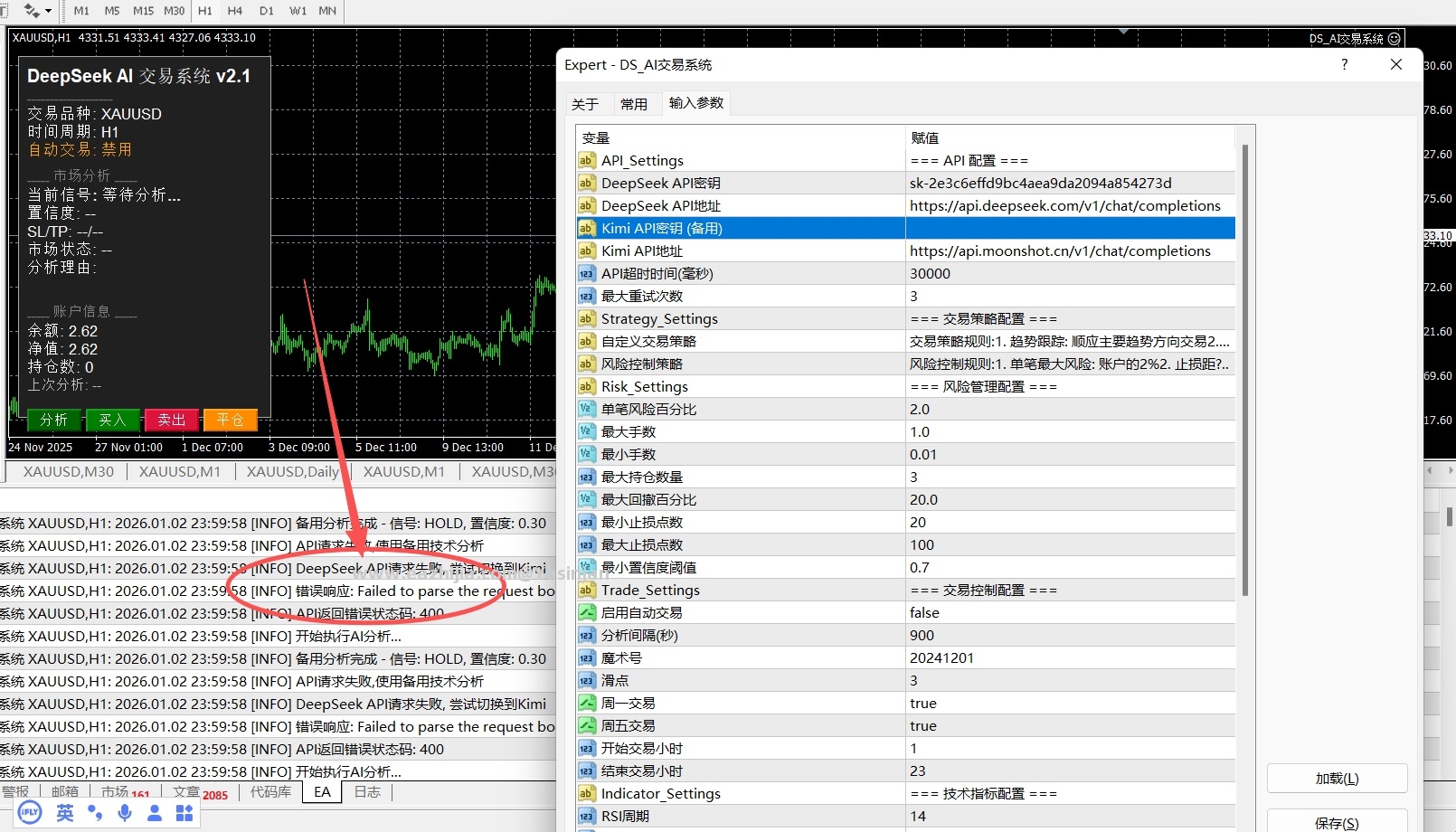Click the 启用自动交易 value false

pyautogui.click(x=924, y=612)
